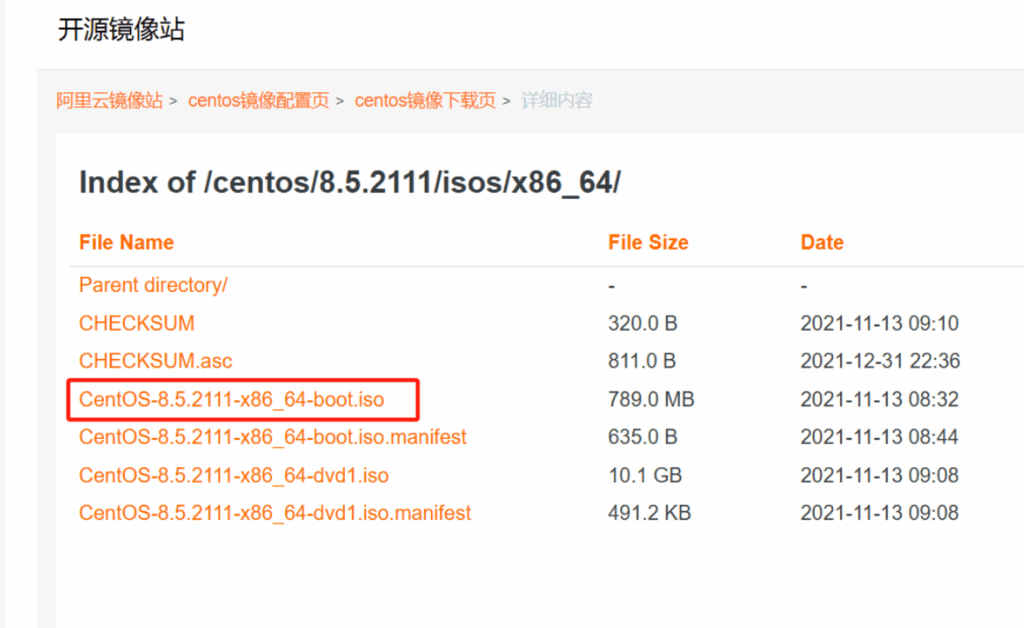Open the dvd1.iso.manifest file link
The image size is (1024, 628).
275,513
